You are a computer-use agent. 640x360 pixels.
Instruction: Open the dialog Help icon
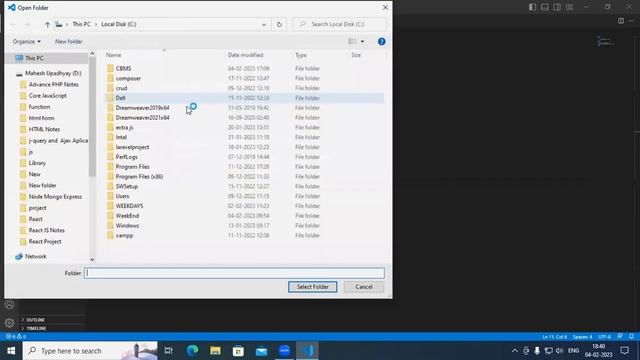(382, 42)
